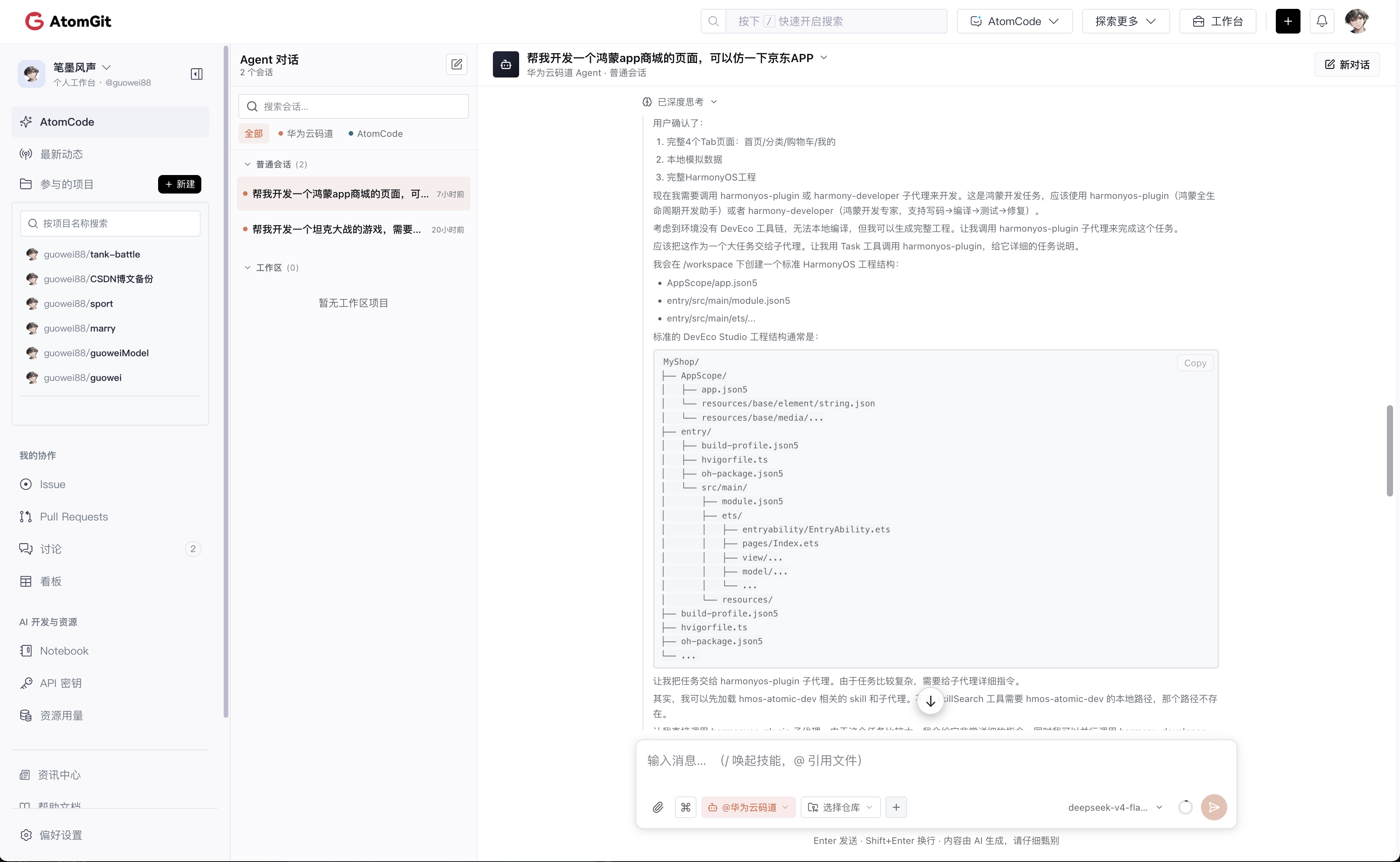Open the conversation title dropdown chevron
Viewport: 1400px width, 862px height.
pyautogui.click(x=823, y=57)
